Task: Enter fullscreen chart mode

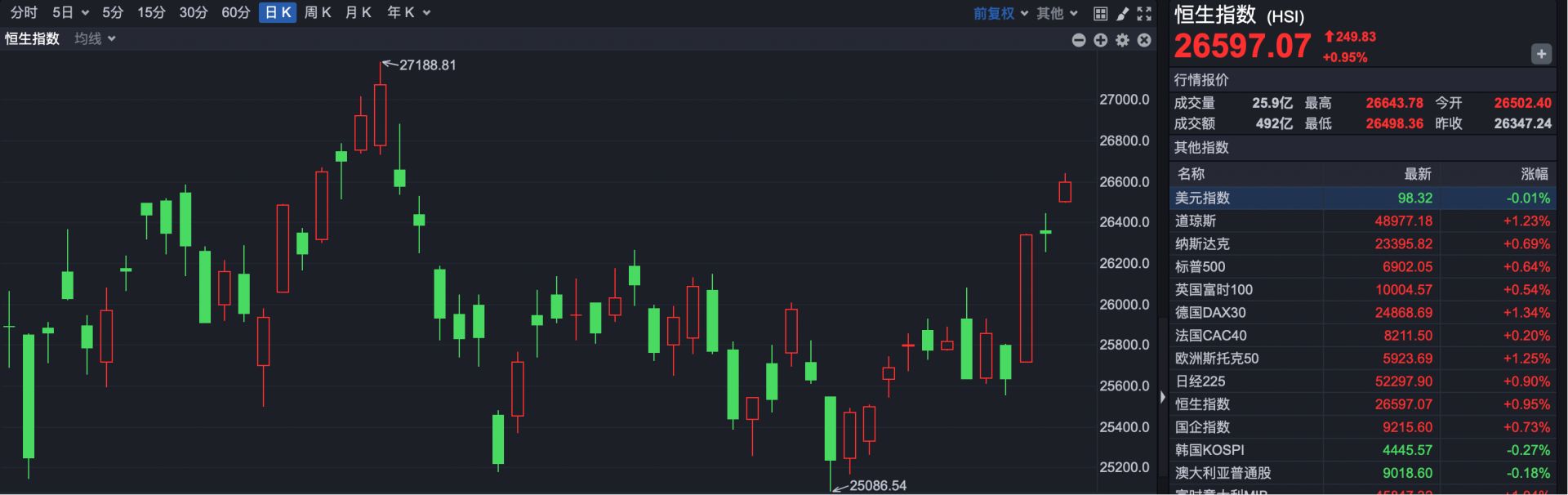Action: tap(1144, 13)
